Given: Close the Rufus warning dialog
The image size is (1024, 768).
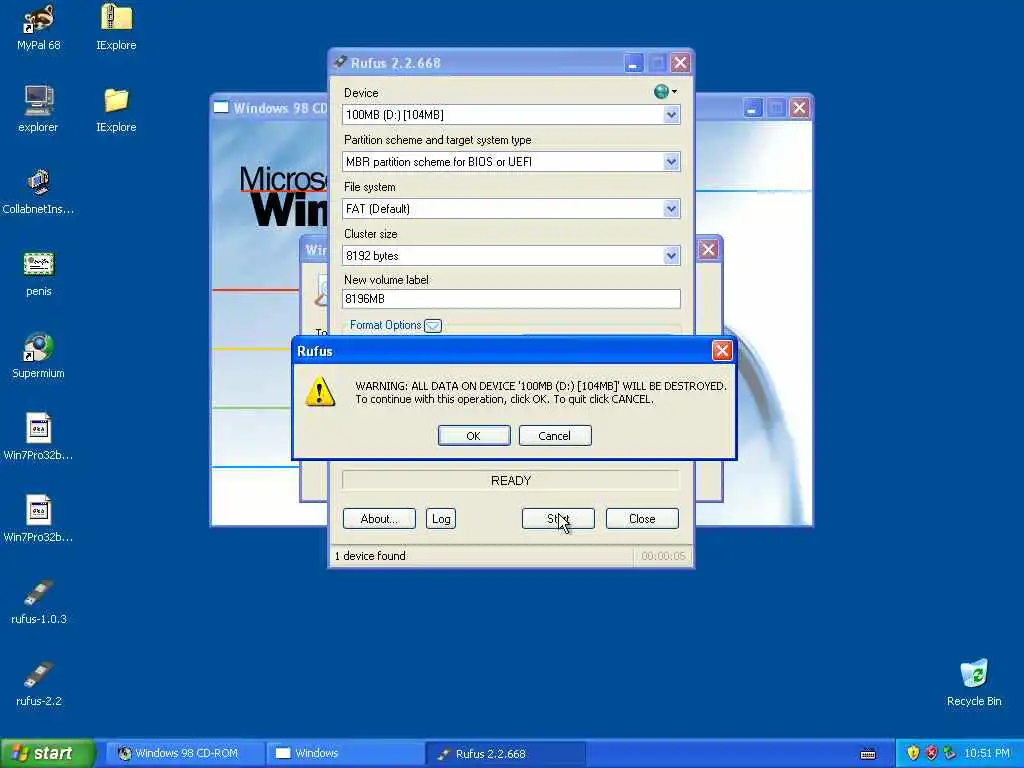Looking at the screenshot, I should coord(722,351).
